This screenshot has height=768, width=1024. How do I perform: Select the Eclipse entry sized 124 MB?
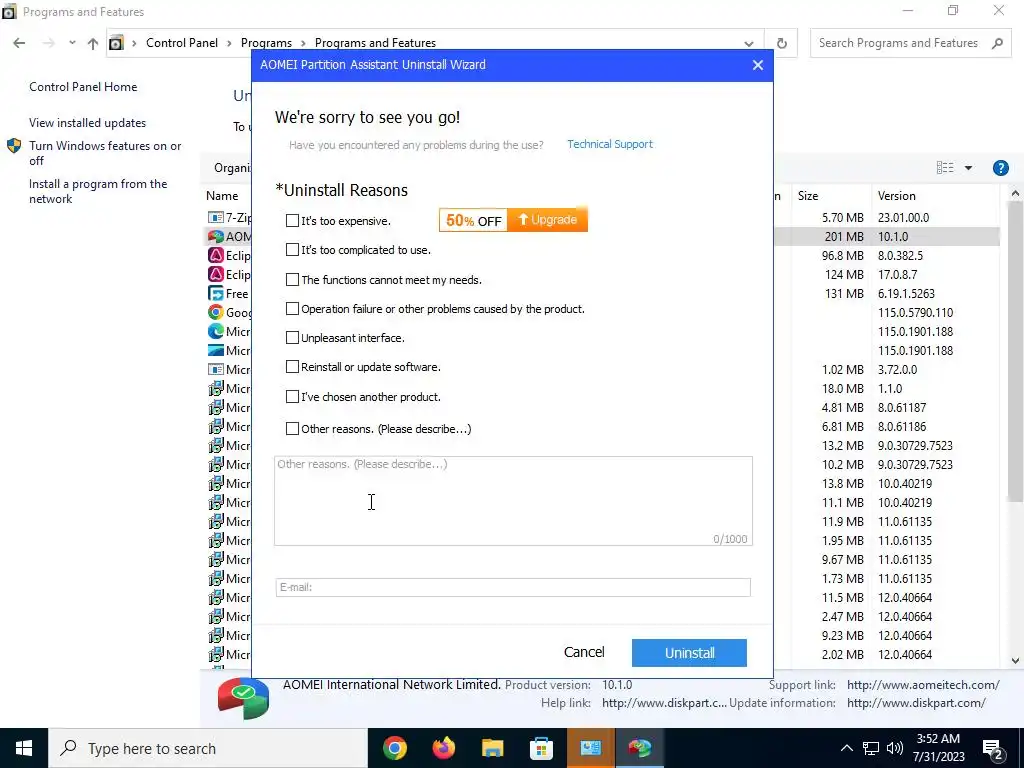coord(230,274)
